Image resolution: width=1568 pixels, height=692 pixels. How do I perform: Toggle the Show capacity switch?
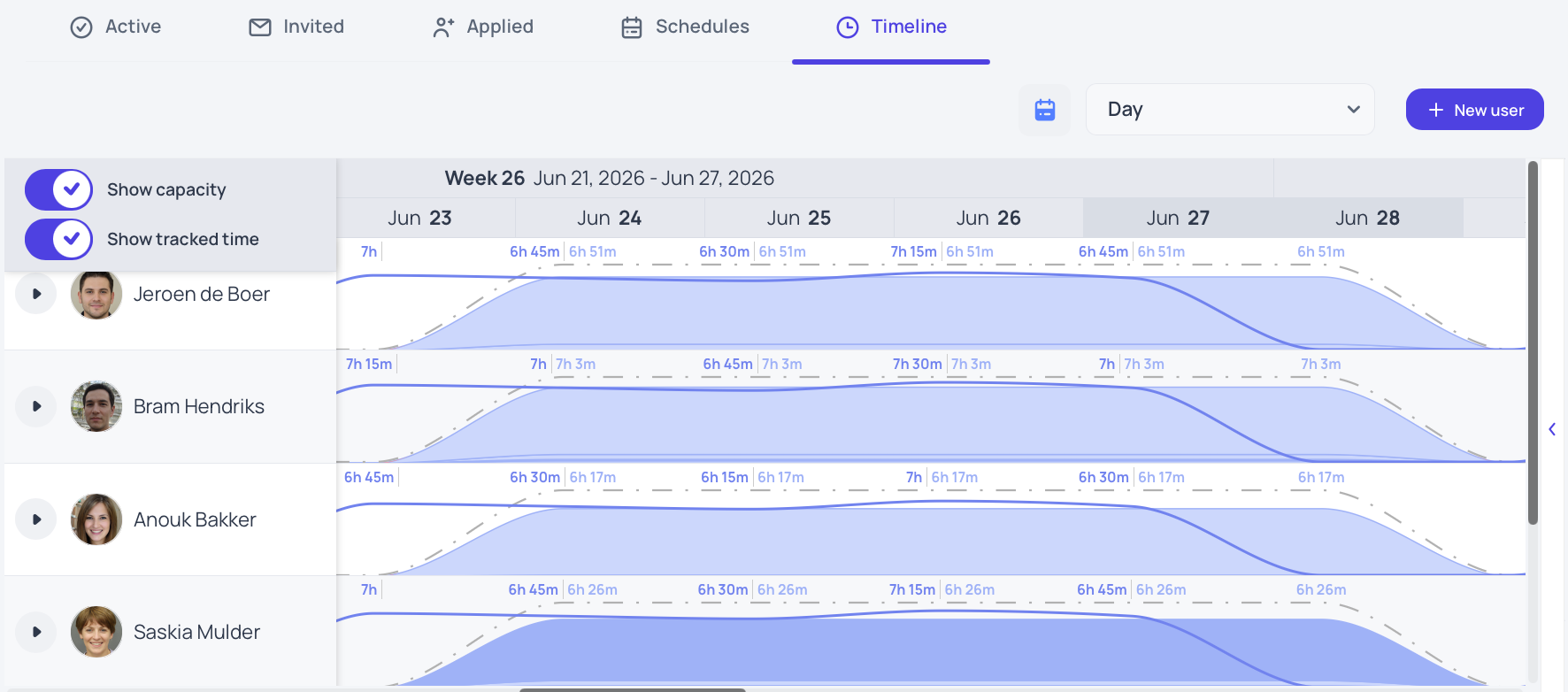[59, 189]
